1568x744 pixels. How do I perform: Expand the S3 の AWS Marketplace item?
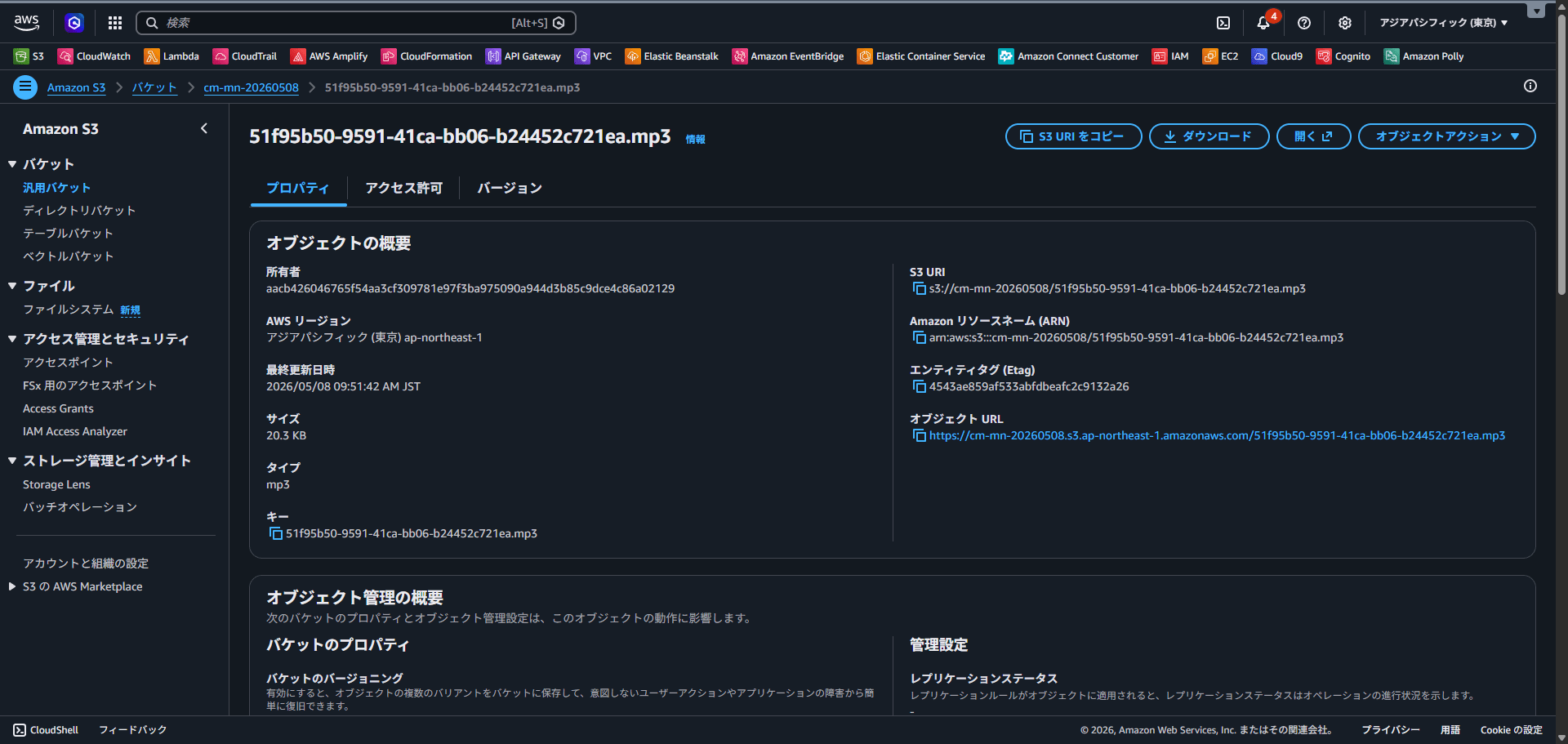point(12,586)
